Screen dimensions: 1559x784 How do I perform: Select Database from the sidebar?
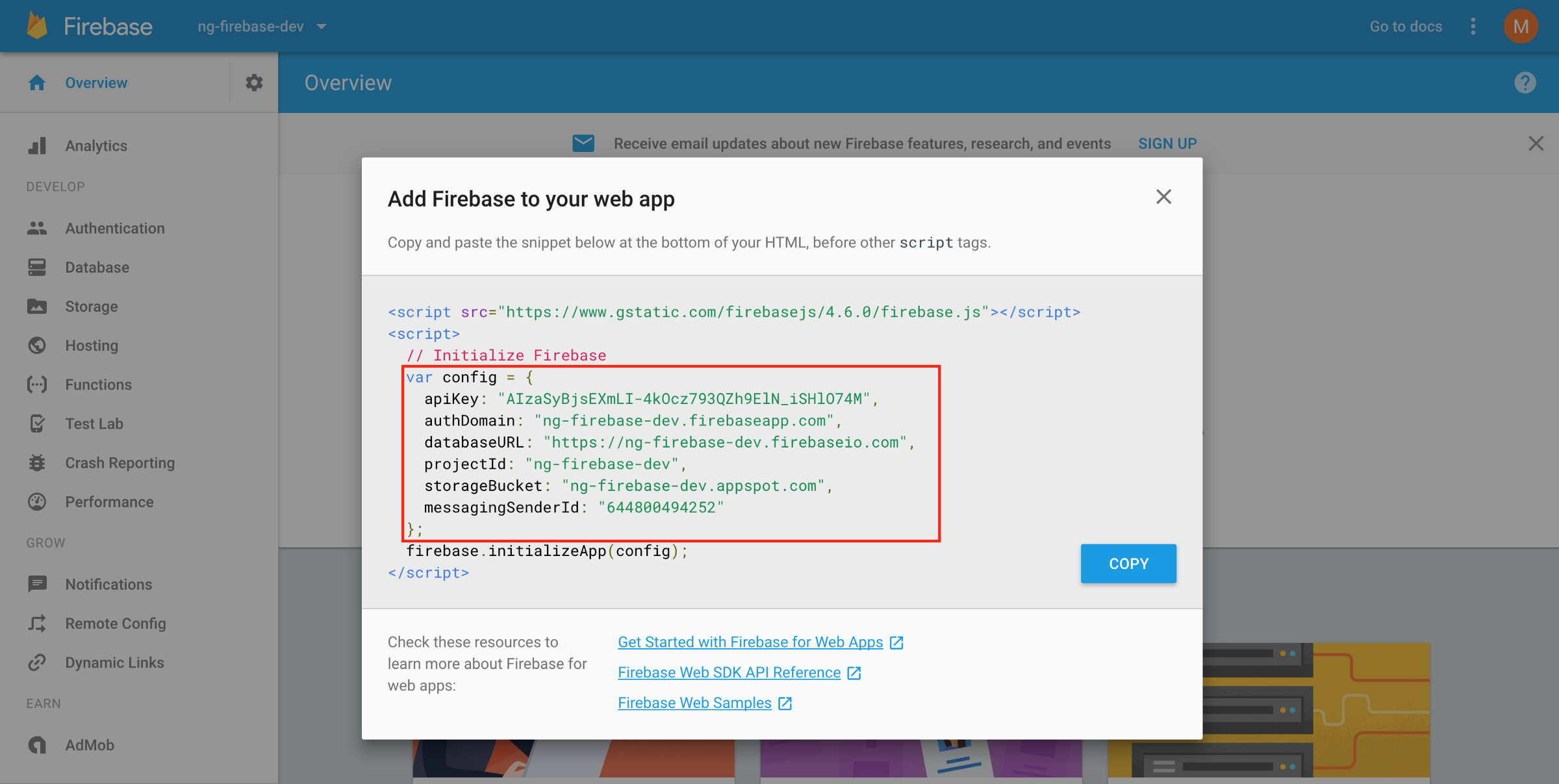pyautogui.click(x=97, y=267)
